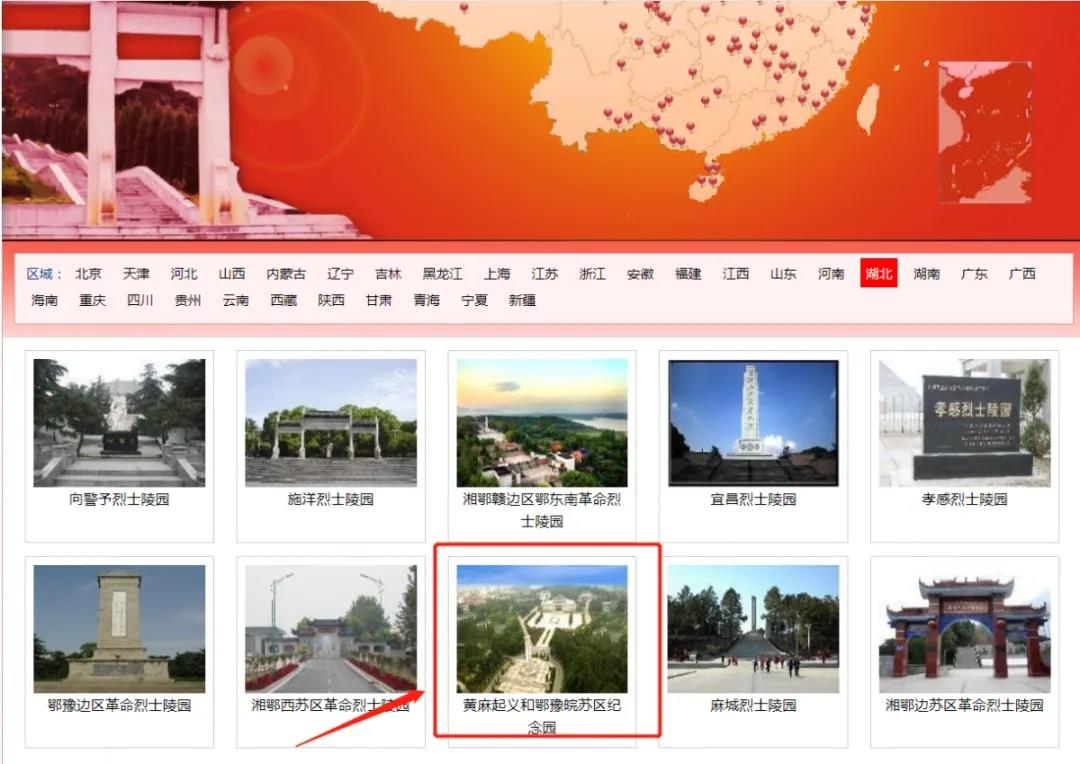Click the 湘鄂边苏区革命烈士陵园 gate image
This screenshot has height=764, width=1080.
pos(964,629)
